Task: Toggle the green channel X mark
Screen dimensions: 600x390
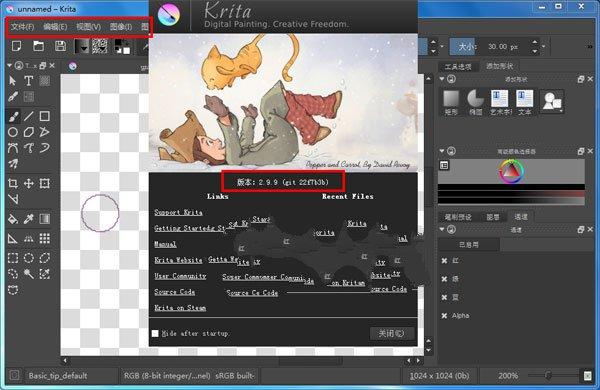Action: coord(444,279)
